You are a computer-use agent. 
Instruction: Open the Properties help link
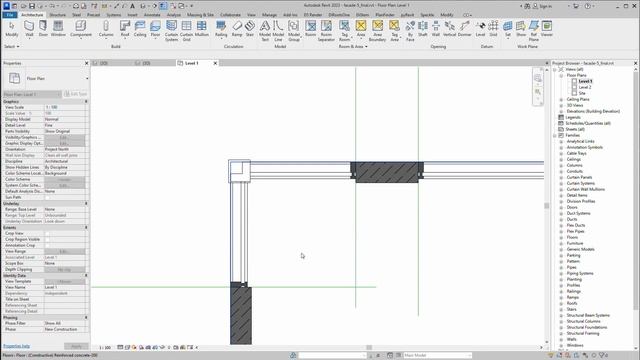pyautogui.click(x=16, y=346)
